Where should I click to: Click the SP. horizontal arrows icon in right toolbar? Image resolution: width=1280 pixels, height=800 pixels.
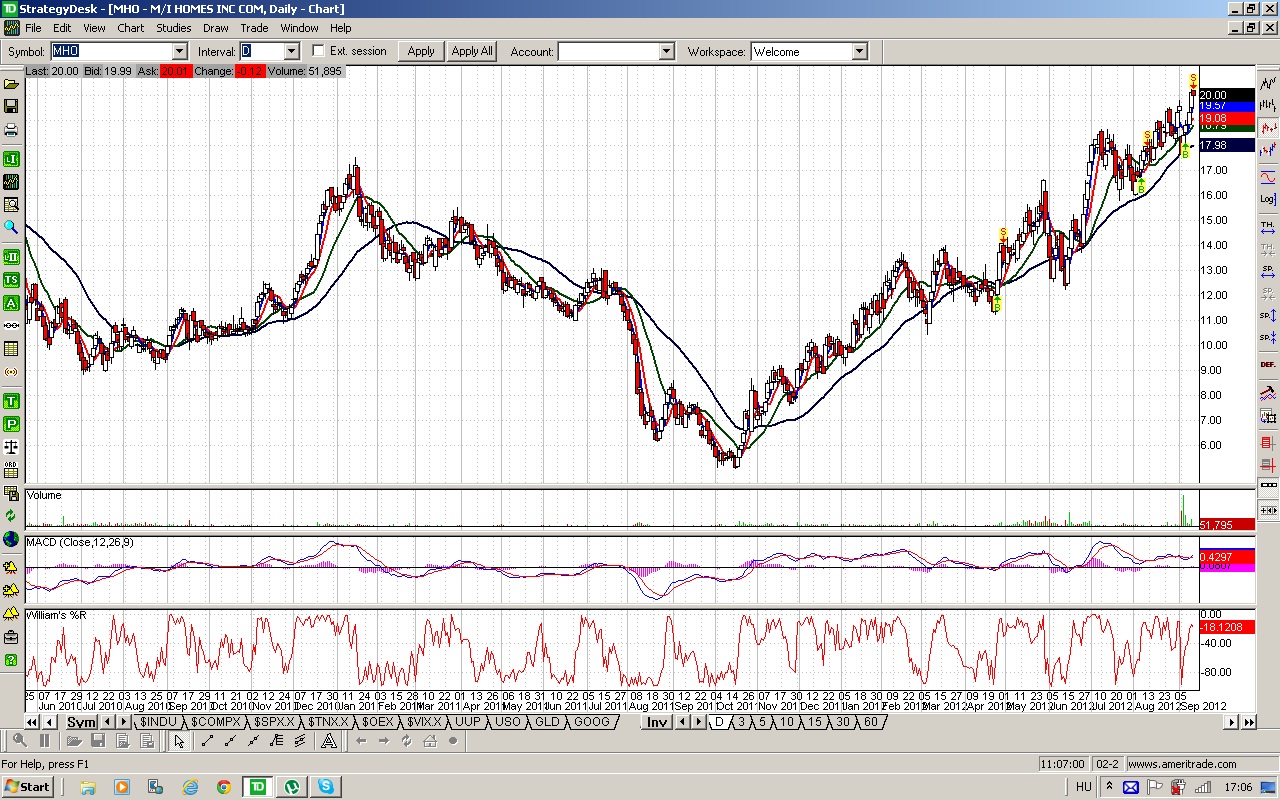coord(1268,272)
